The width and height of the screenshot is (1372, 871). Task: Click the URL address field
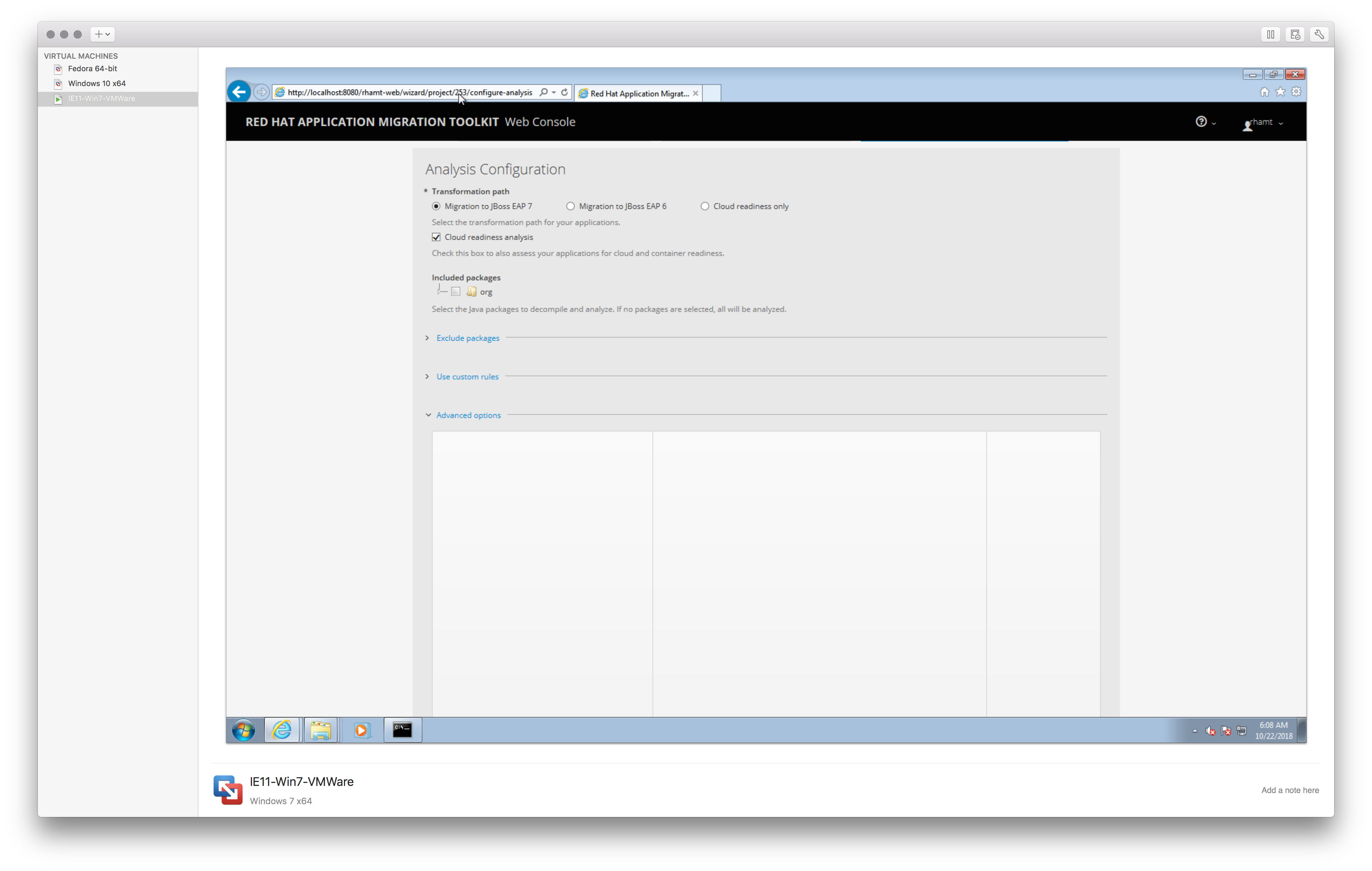[x=409, y=92]
